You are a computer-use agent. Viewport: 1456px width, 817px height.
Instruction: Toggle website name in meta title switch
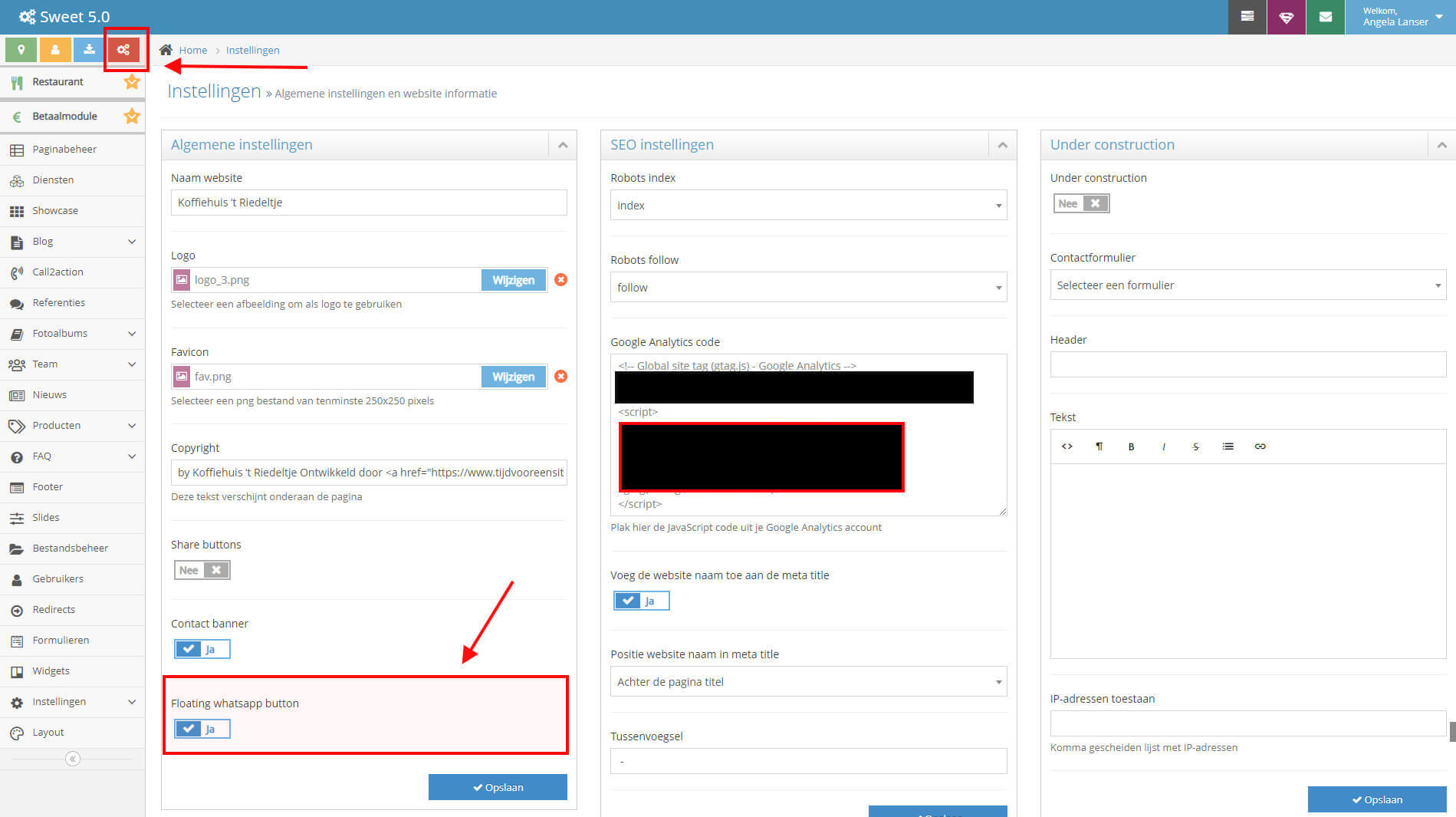pyautogui.click(x=641, y=601)
